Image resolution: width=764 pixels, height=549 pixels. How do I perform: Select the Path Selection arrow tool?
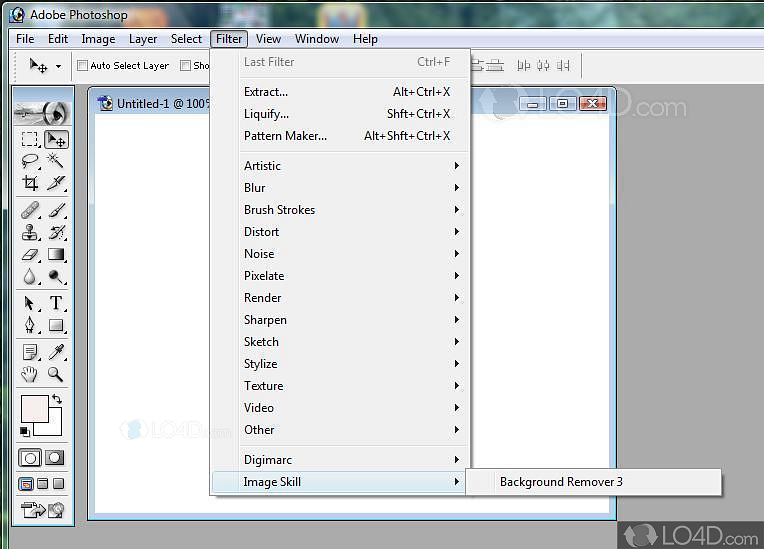point(30,303)
